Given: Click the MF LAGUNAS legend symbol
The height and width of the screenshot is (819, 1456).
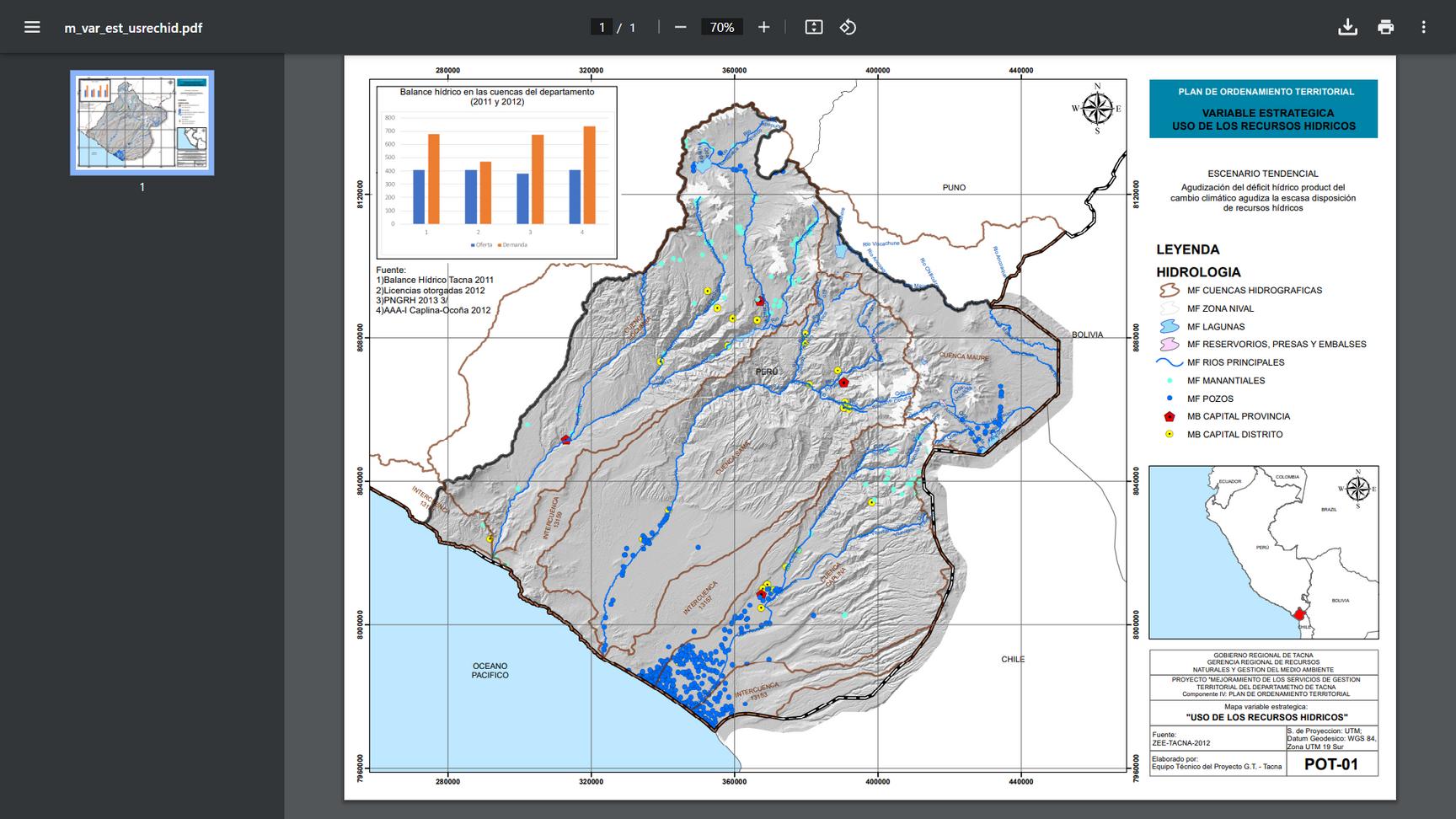Looking at the screenshot, I should pos(1169,326).
